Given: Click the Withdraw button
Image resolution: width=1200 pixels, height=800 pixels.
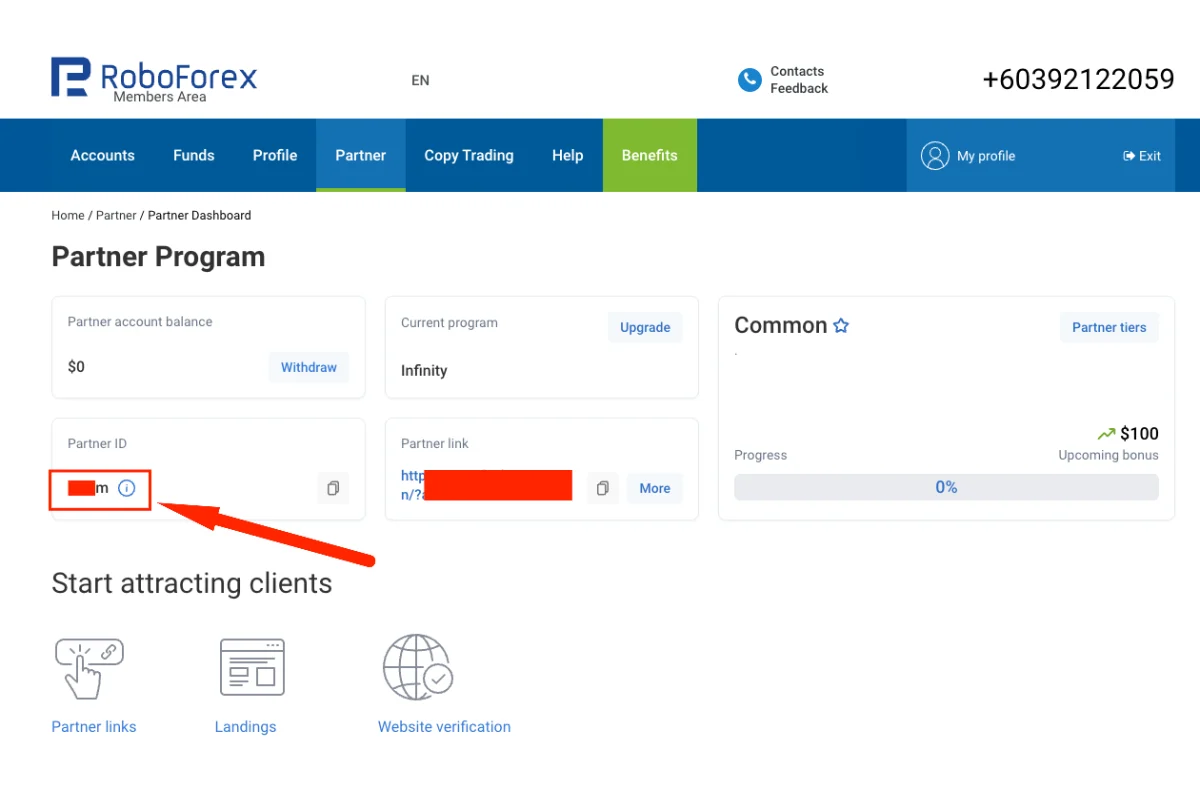Looking at the screenshot, I should [309, 367].
